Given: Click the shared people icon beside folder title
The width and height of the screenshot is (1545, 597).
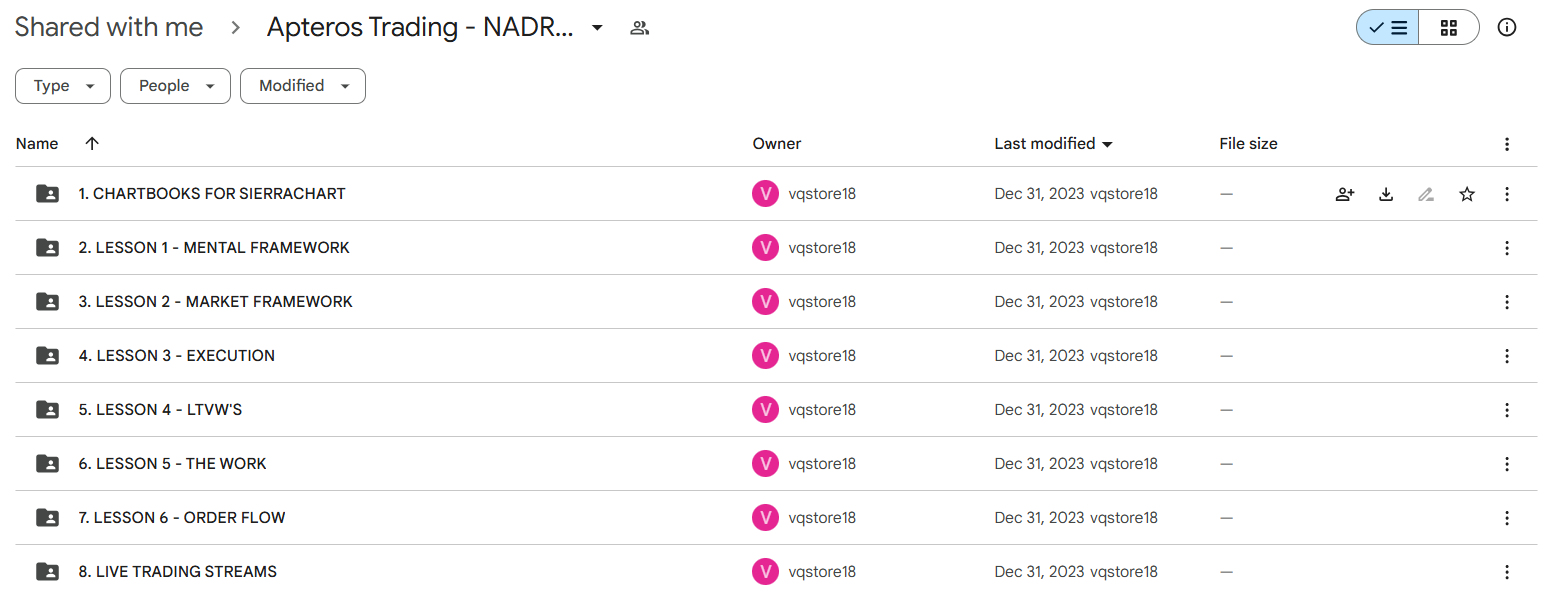Looking at the screenshot, I should (x=640, y=28).
